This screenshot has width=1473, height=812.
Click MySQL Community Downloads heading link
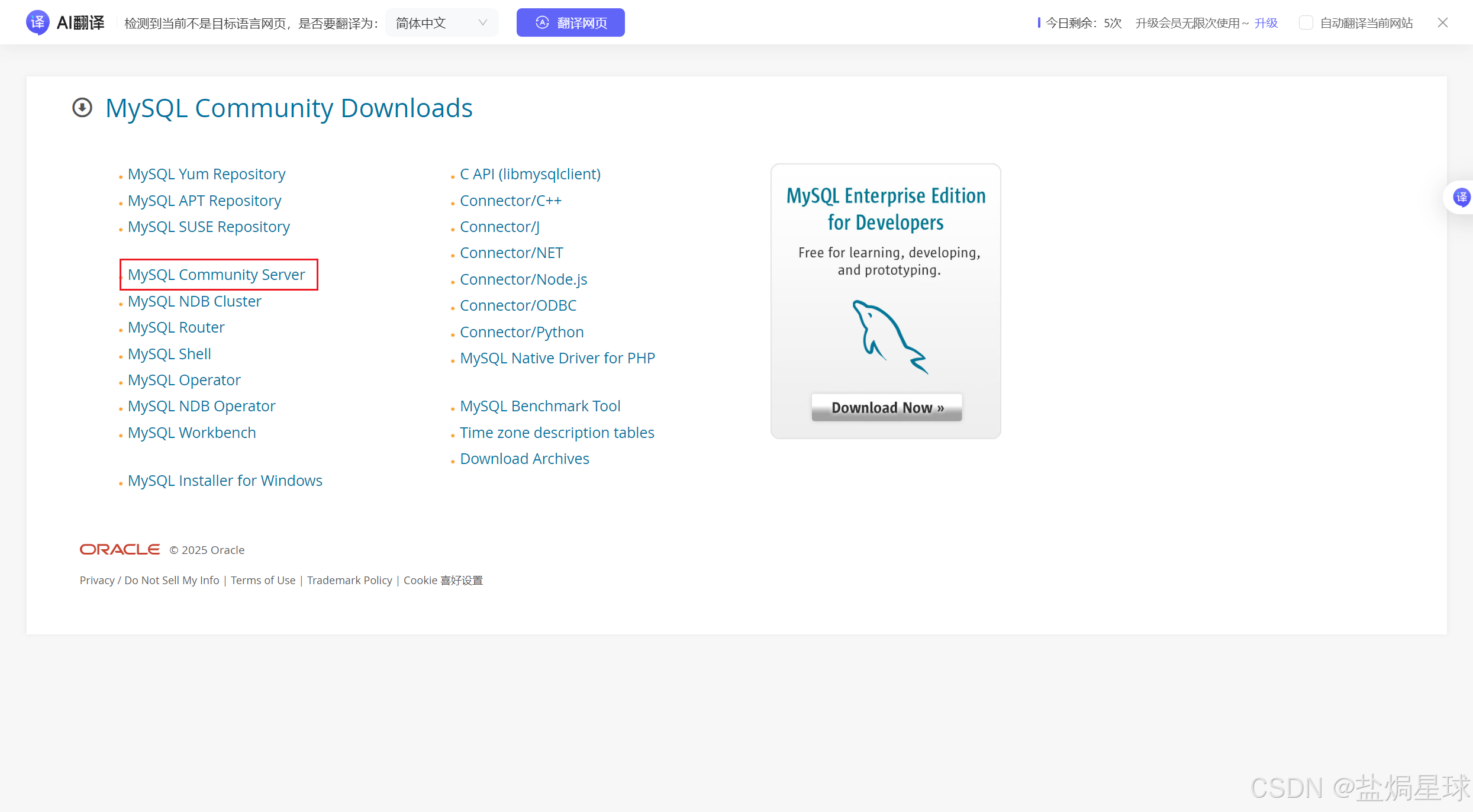pyautogui.click(x=289, y=108)
